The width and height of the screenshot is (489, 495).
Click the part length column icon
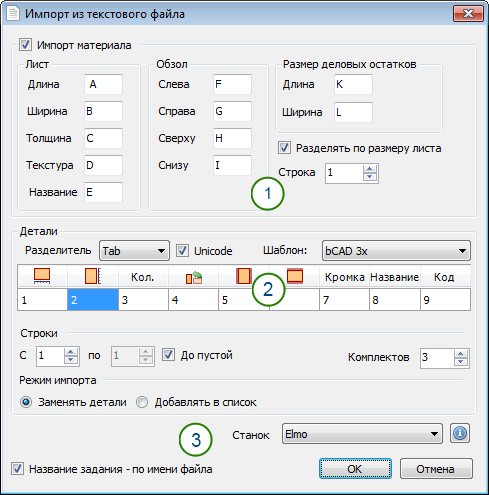[x=42, y=276]
